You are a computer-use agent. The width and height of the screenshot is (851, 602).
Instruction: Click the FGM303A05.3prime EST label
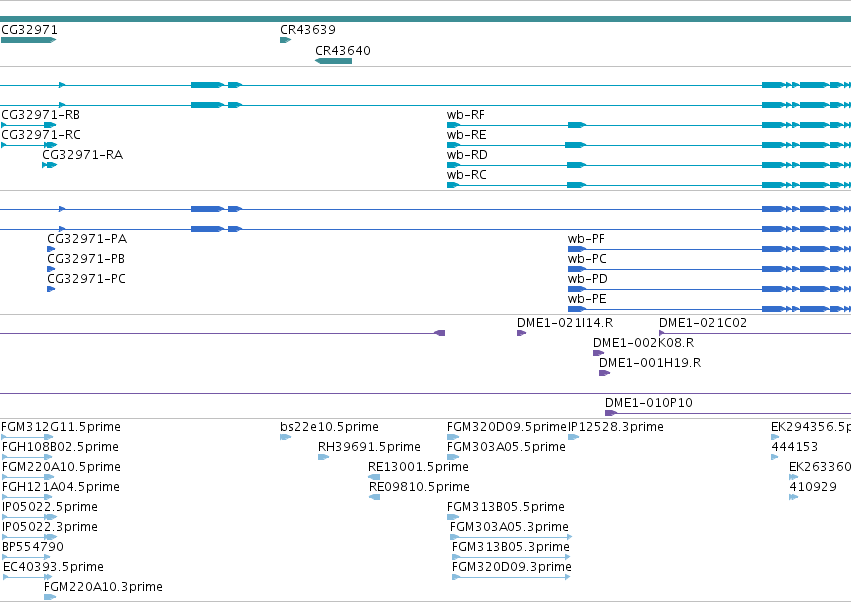click(x=509, y=527)
